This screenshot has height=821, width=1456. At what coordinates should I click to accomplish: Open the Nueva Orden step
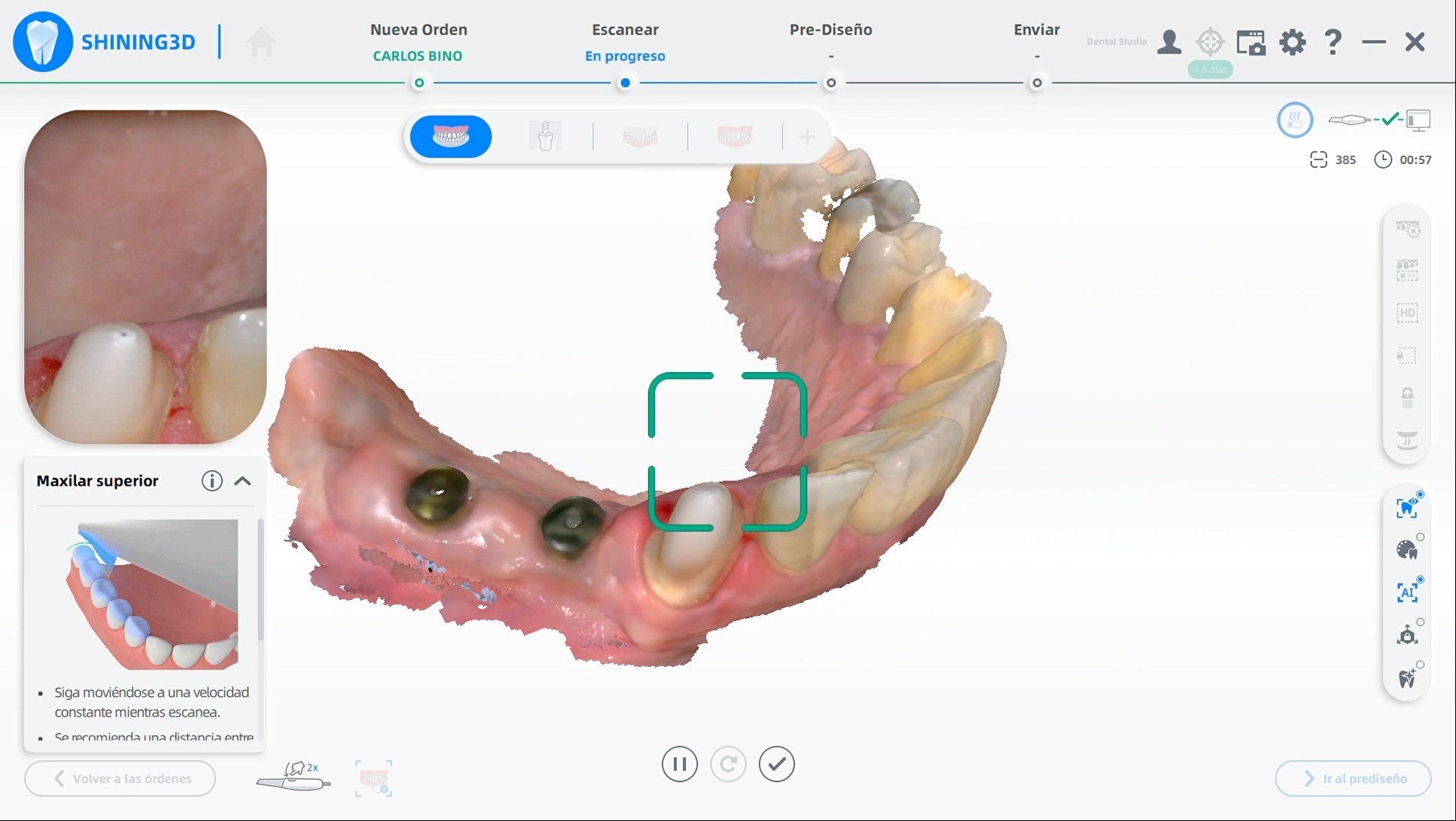(x=418, y=30)
